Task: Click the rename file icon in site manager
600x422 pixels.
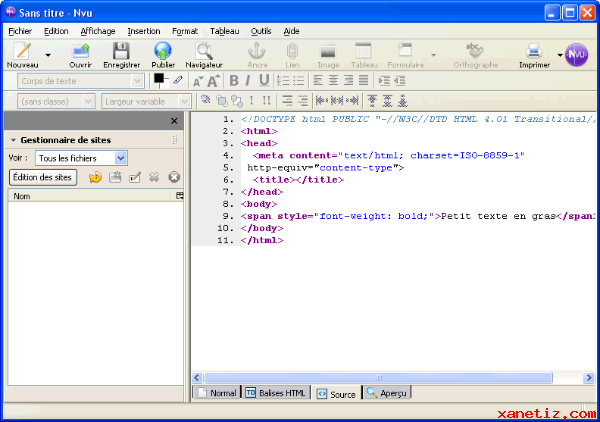Action: click(x=135, y=177)
